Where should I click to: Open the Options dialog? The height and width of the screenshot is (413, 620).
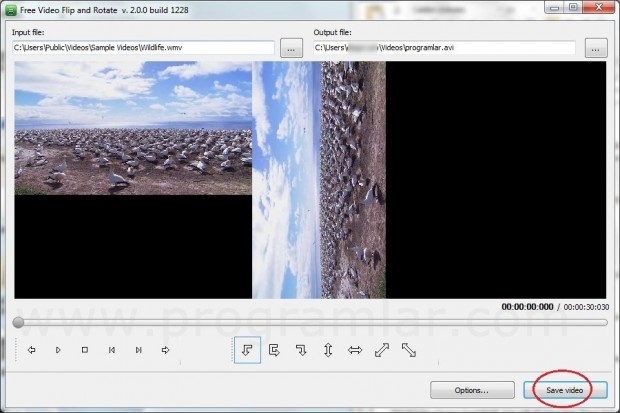(472, 390)
